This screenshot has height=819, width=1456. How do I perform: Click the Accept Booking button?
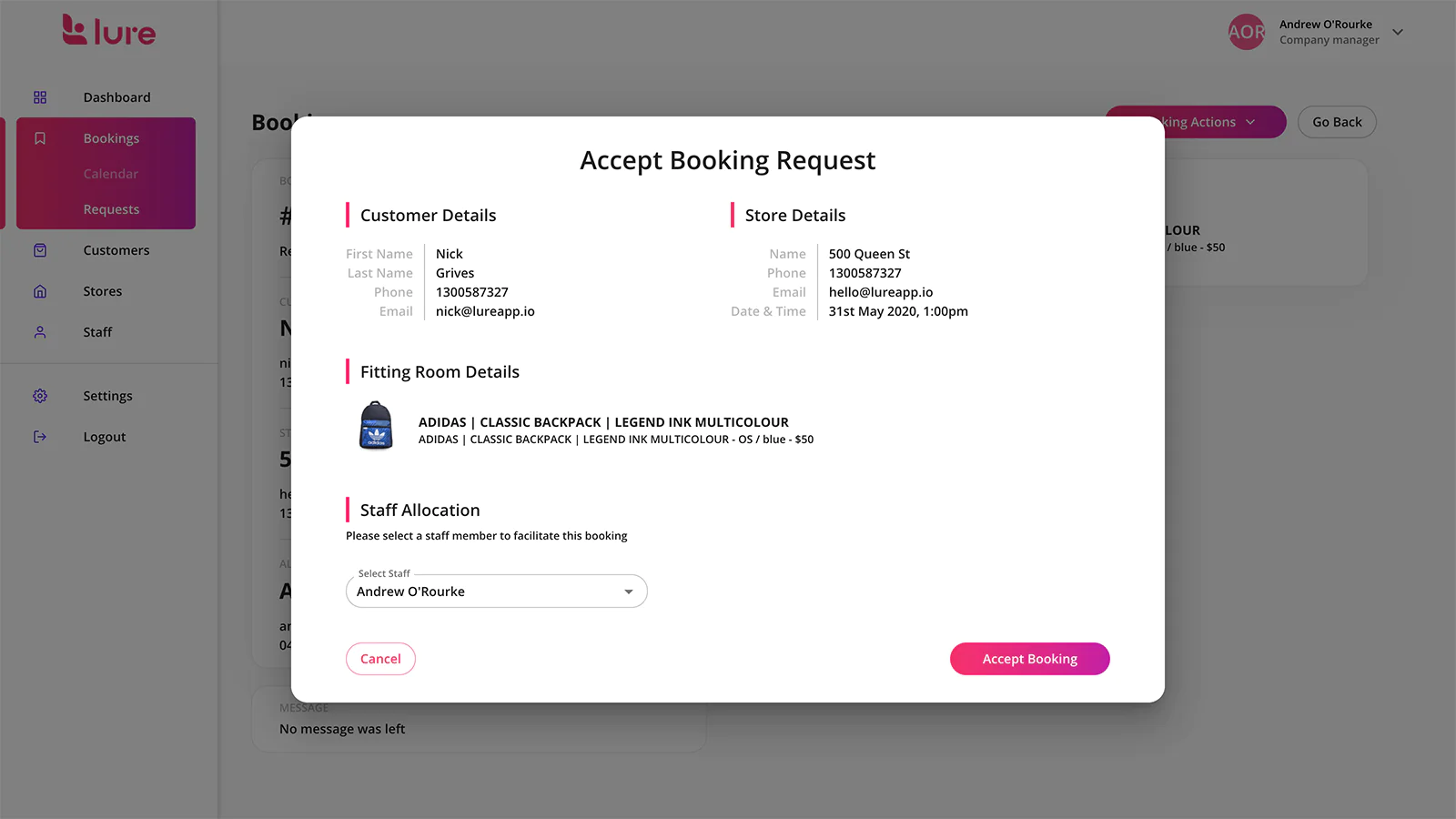(1030, 659)
